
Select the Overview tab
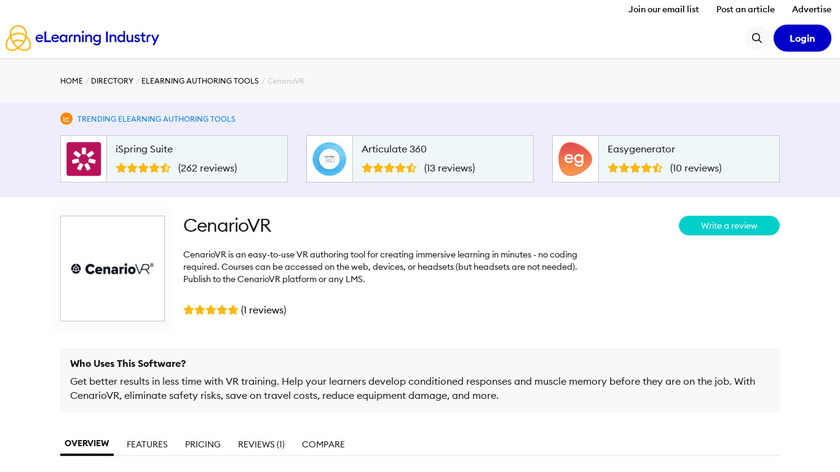[87, 443]
